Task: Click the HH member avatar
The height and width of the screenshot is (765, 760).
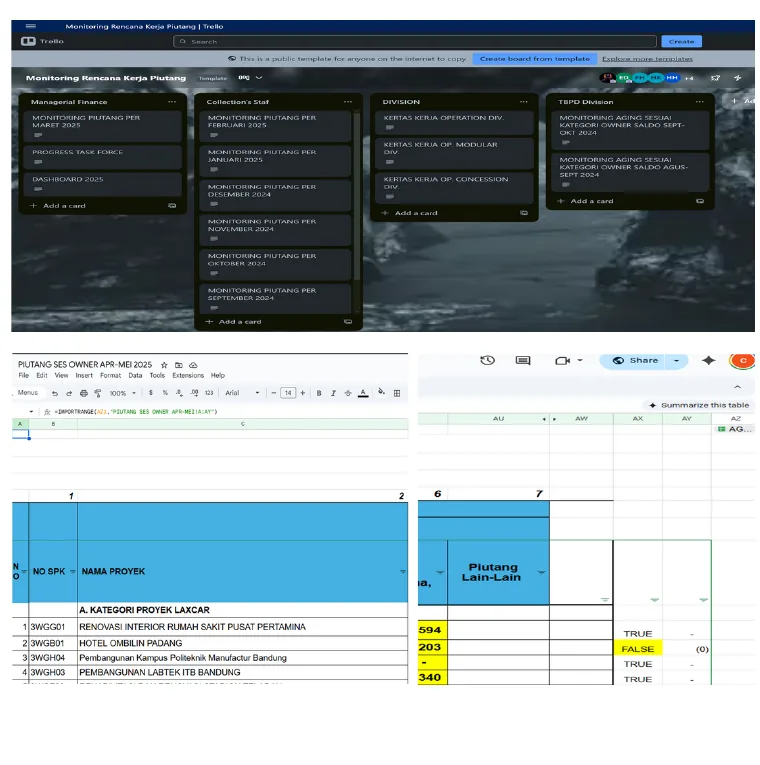Action: tap(672, 78)
